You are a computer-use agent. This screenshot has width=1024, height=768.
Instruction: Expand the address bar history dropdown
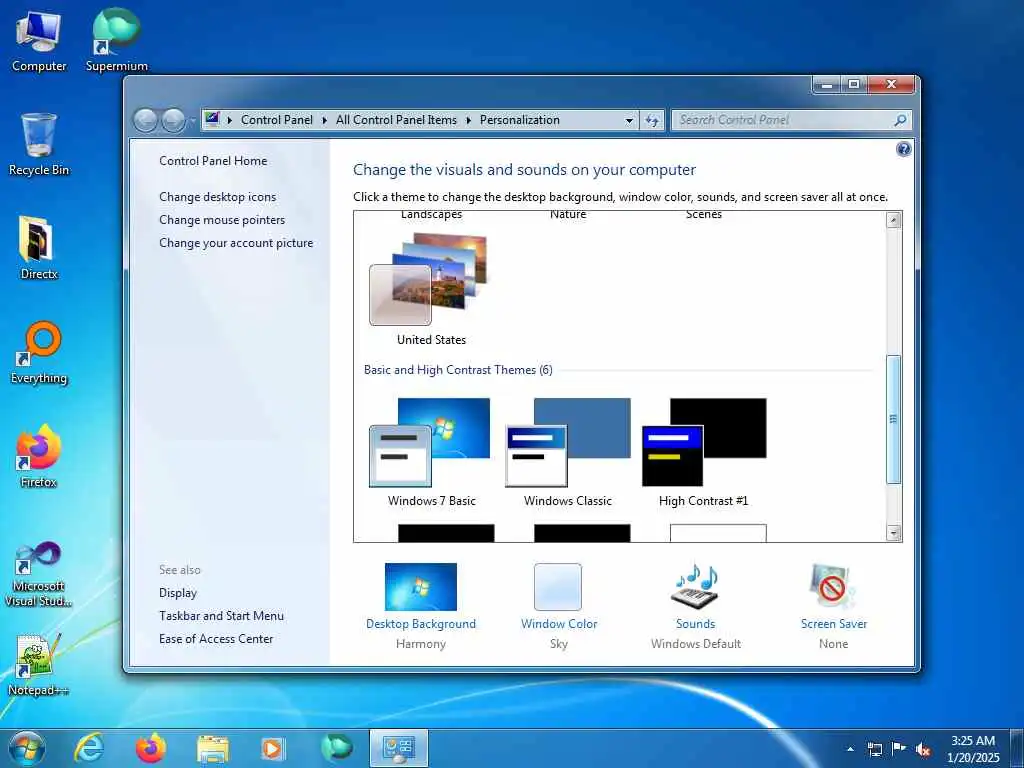629,120
